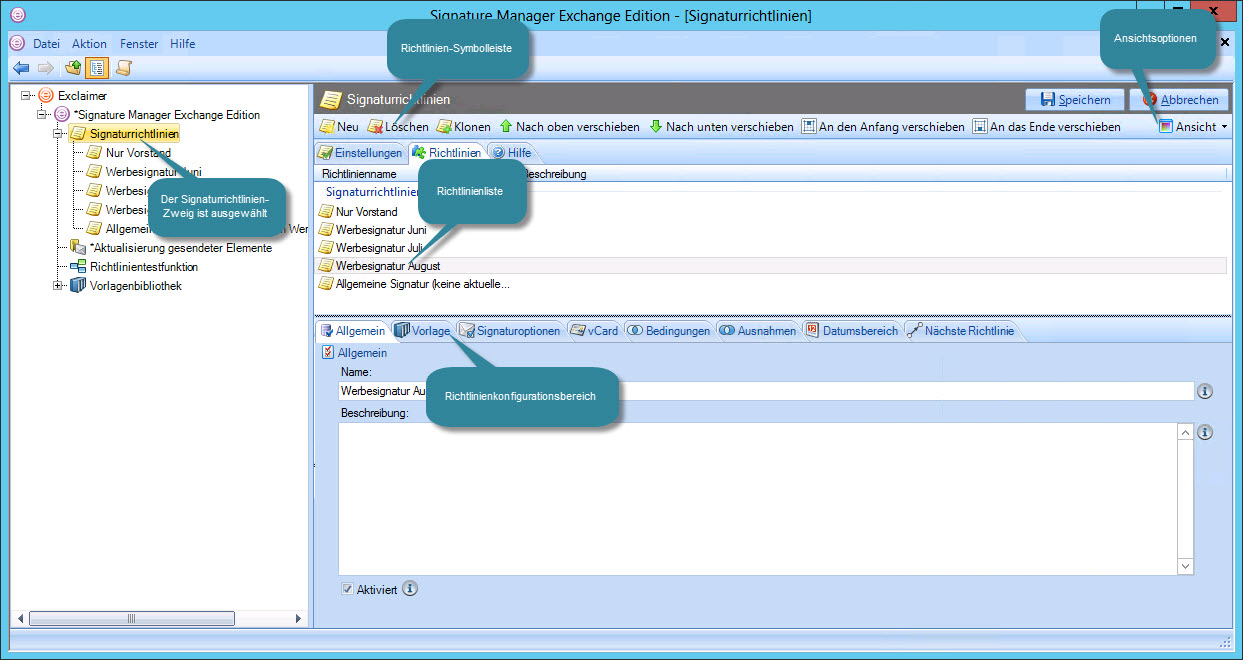
Task: Click the grey Forward arrow in the toolbar
Action: (45, 68)
